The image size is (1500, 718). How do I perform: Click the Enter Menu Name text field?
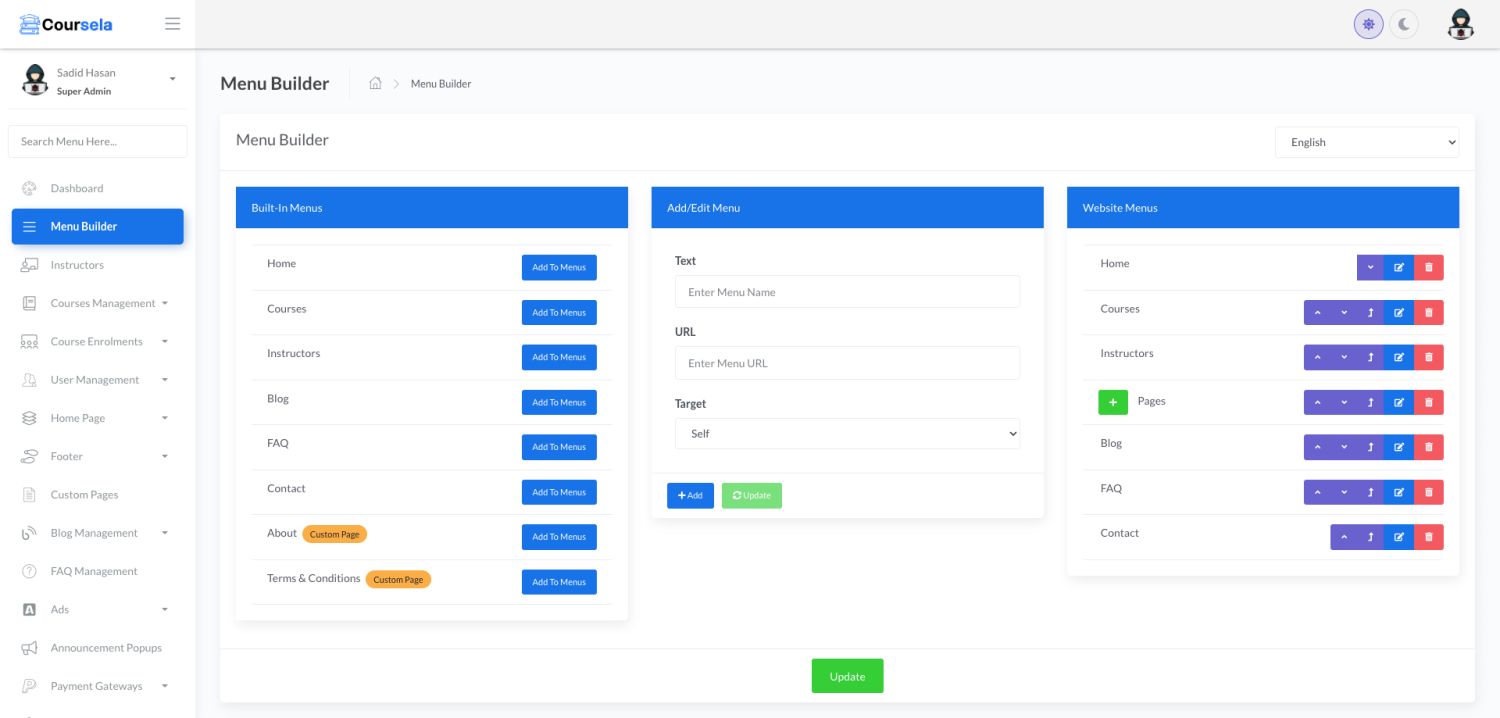click(x=847, y=292)
